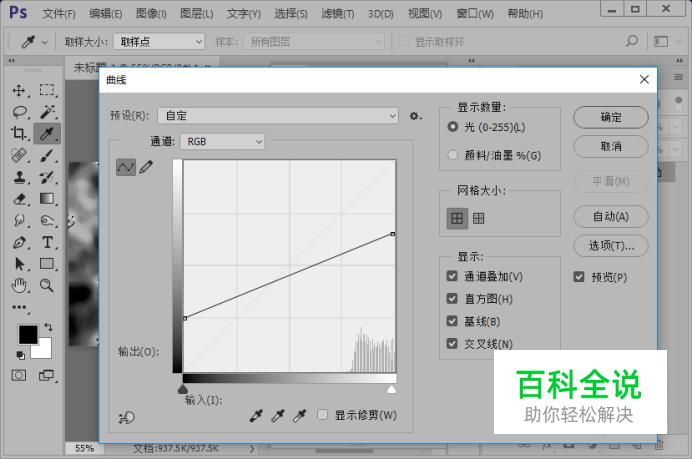This screenshot has height=459, width=692.
Task: Toggle intersection line checkbox
Action: (452, 343)
